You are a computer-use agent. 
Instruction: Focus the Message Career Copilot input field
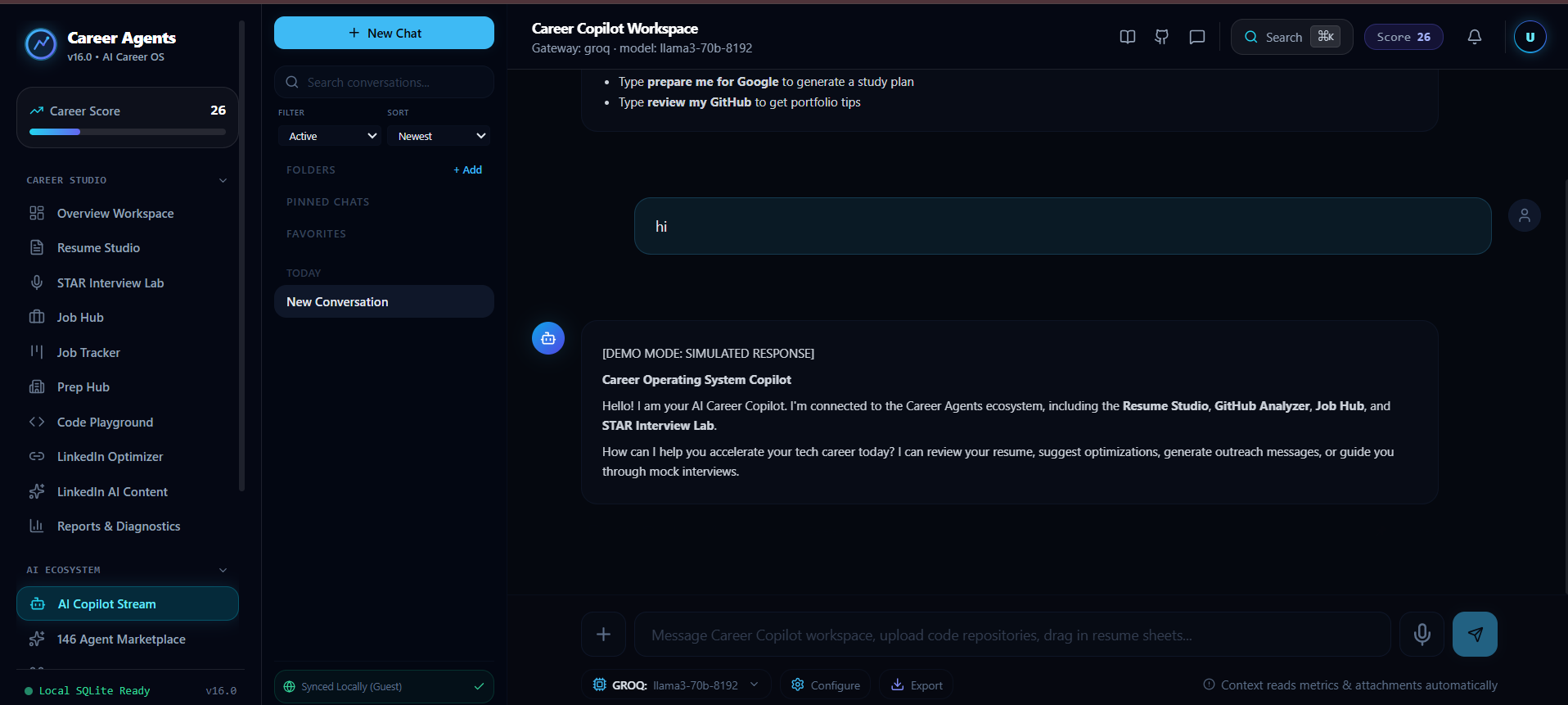click(x=1012, y=635)
